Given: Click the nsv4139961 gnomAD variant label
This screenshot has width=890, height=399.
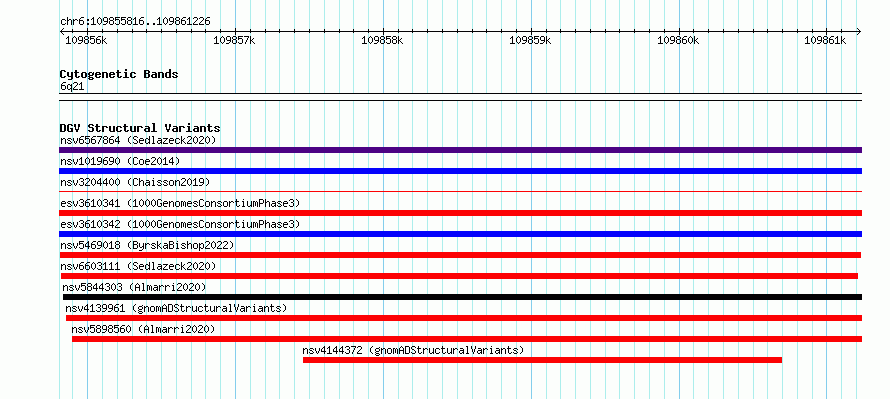Looking at the screenshot, I should tap(177, 308).
